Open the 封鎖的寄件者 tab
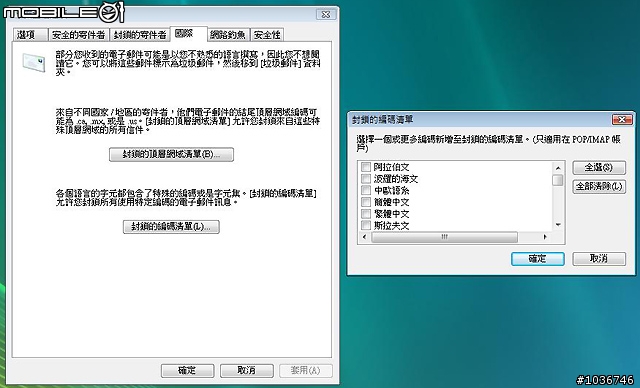Screen dimensions: 640x388 [140, 35]
